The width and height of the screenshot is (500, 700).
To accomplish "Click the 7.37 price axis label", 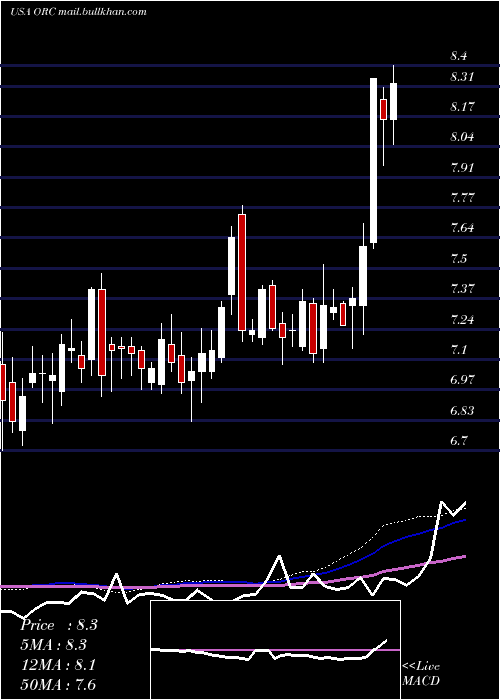I will pyautogui.click(x=462, y=289).
